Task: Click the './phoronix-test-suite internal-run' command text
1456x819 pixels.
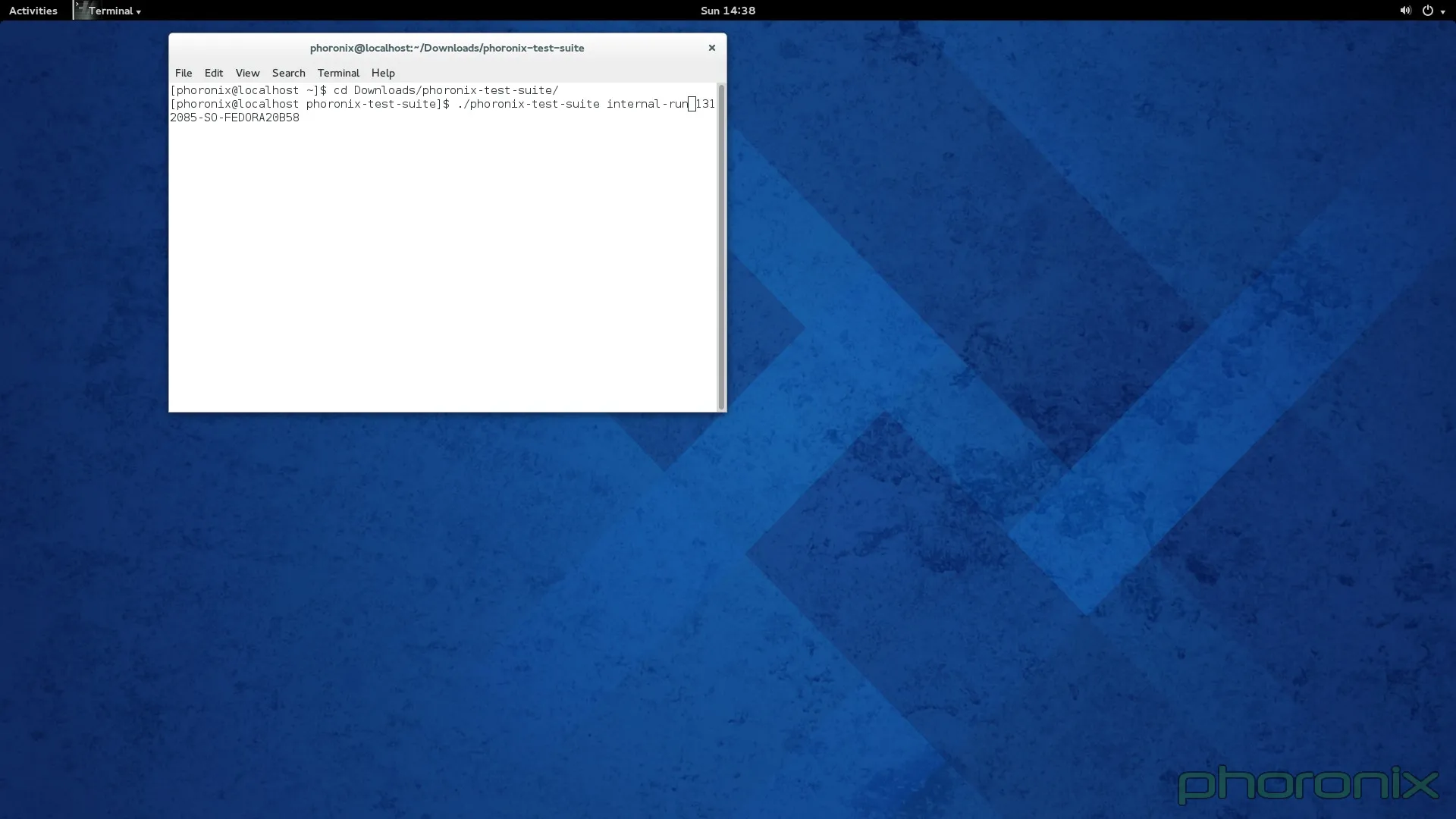Action: point(573,104)
